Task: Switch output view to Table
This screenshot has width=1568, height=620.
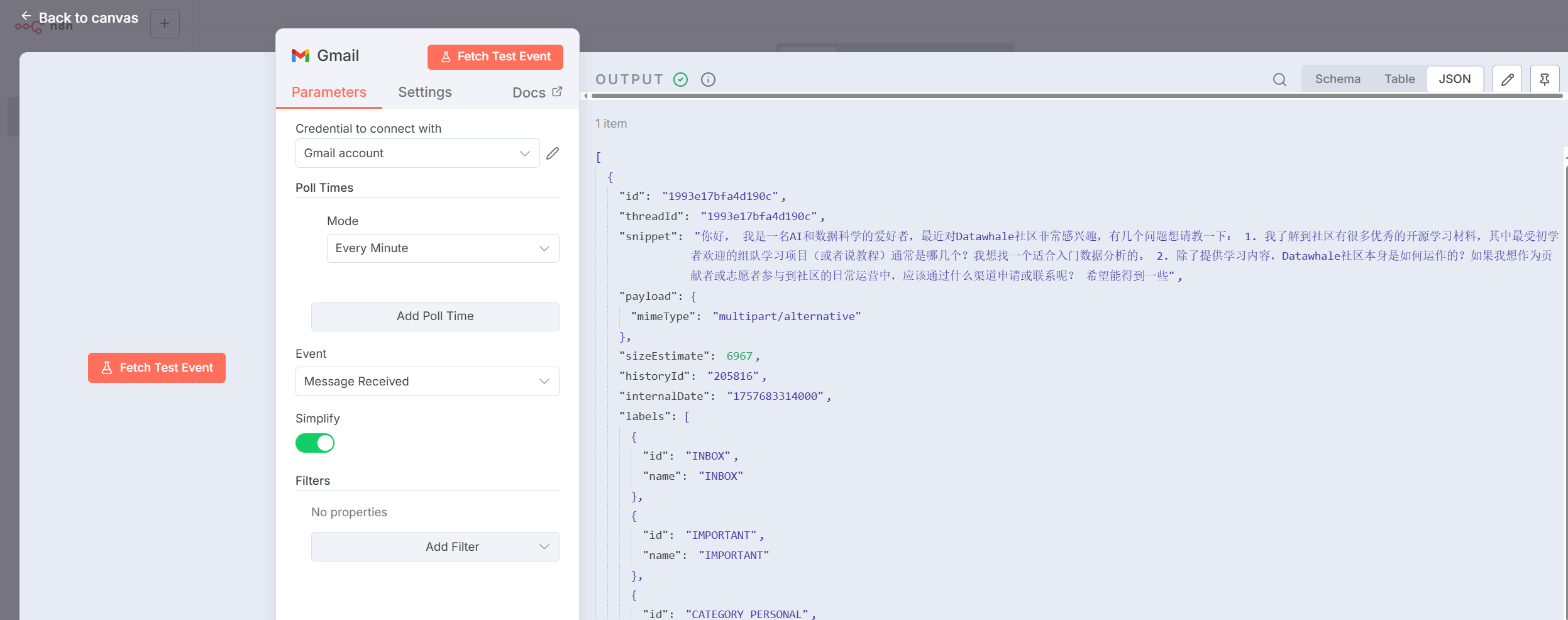Action: [1400, 79]
